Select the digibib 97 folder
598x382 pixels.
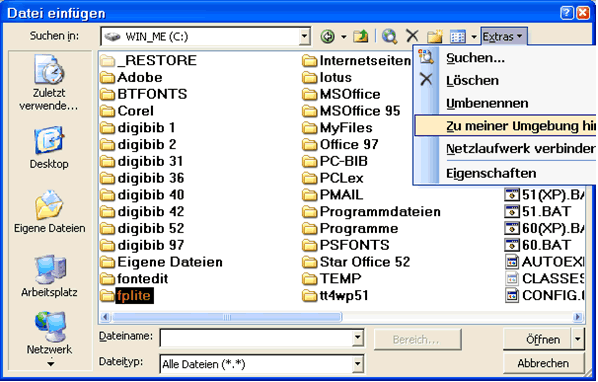coord(142,245)
